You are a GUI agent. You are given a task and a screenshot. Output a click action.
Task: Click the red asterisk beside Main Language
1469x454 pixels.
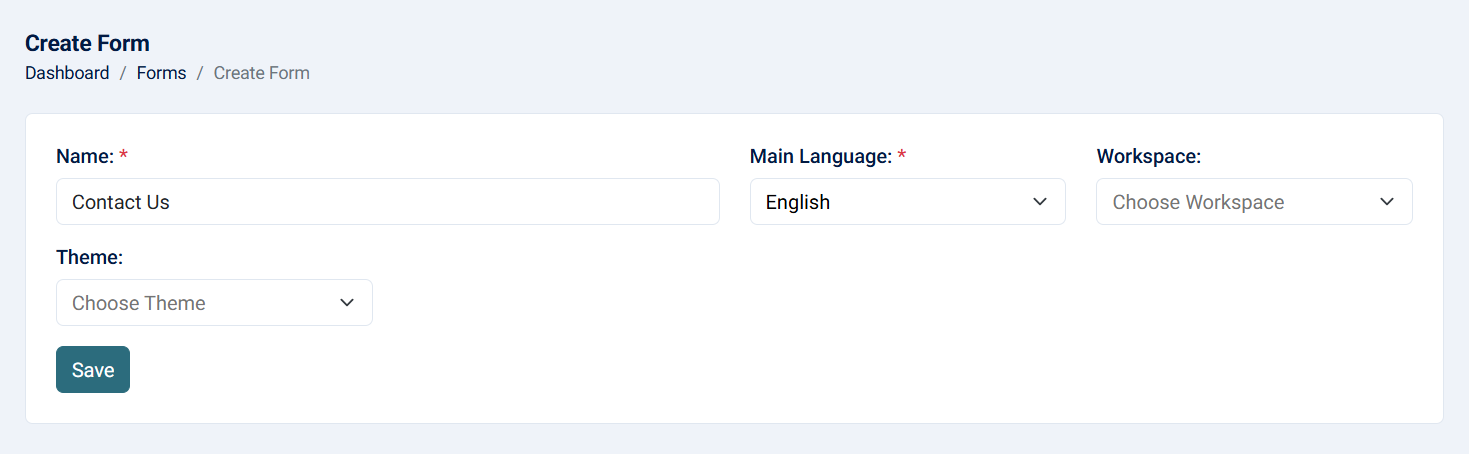(902, 157)
